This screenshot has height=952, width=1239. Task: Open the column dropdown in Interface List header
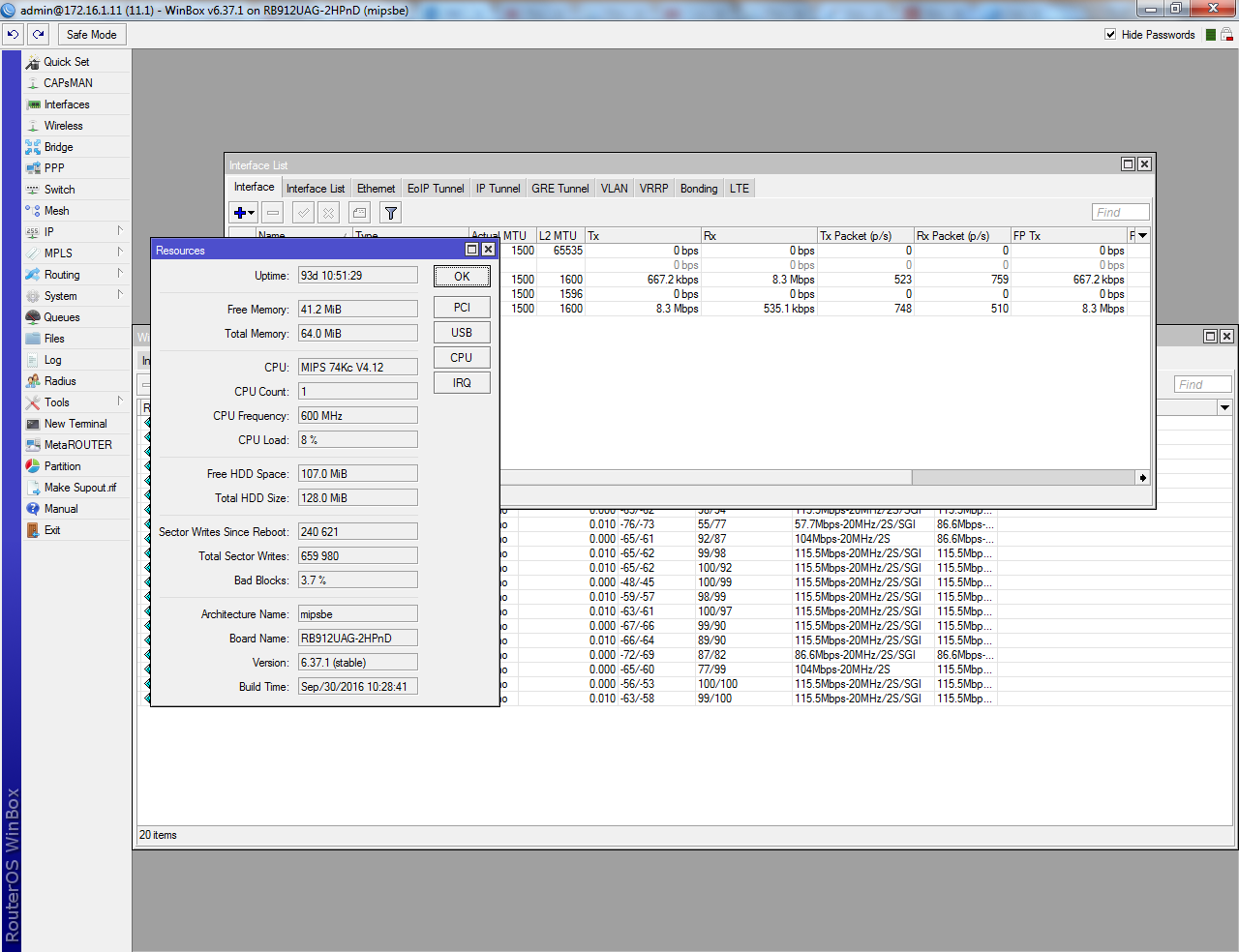point(1142,236)
